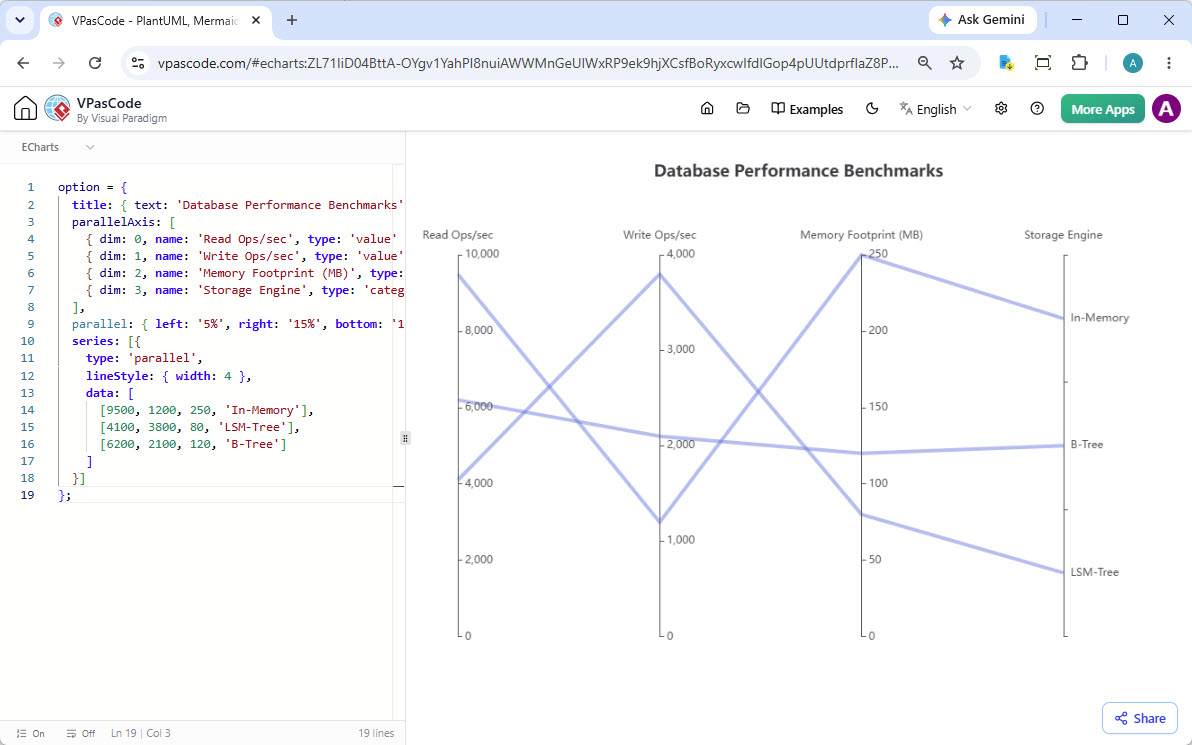Click the panel splitter handle
The height and width of the screenshot is (745, 1192).
tap(405, 438)
